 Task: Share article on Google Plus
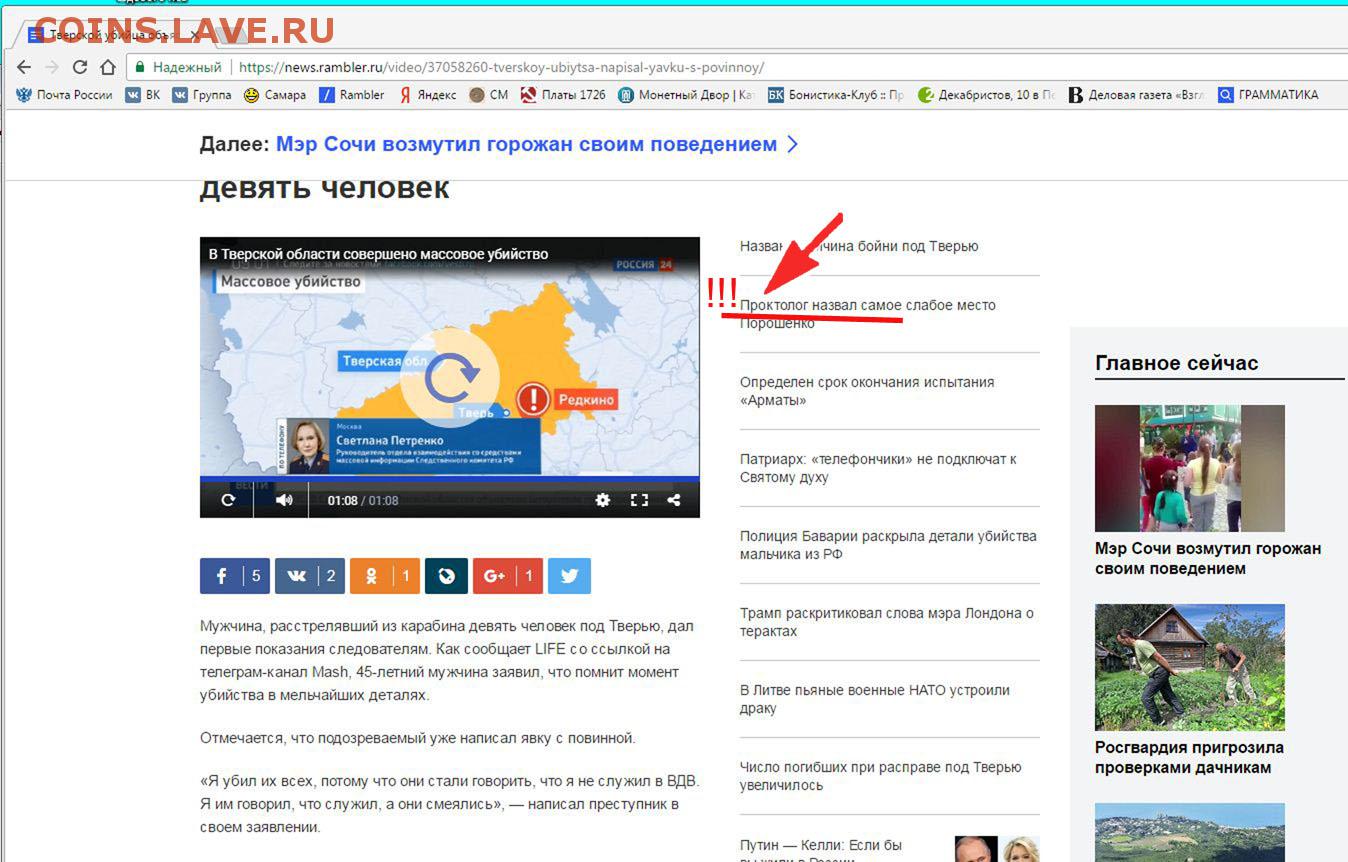(x=508, y=576)
